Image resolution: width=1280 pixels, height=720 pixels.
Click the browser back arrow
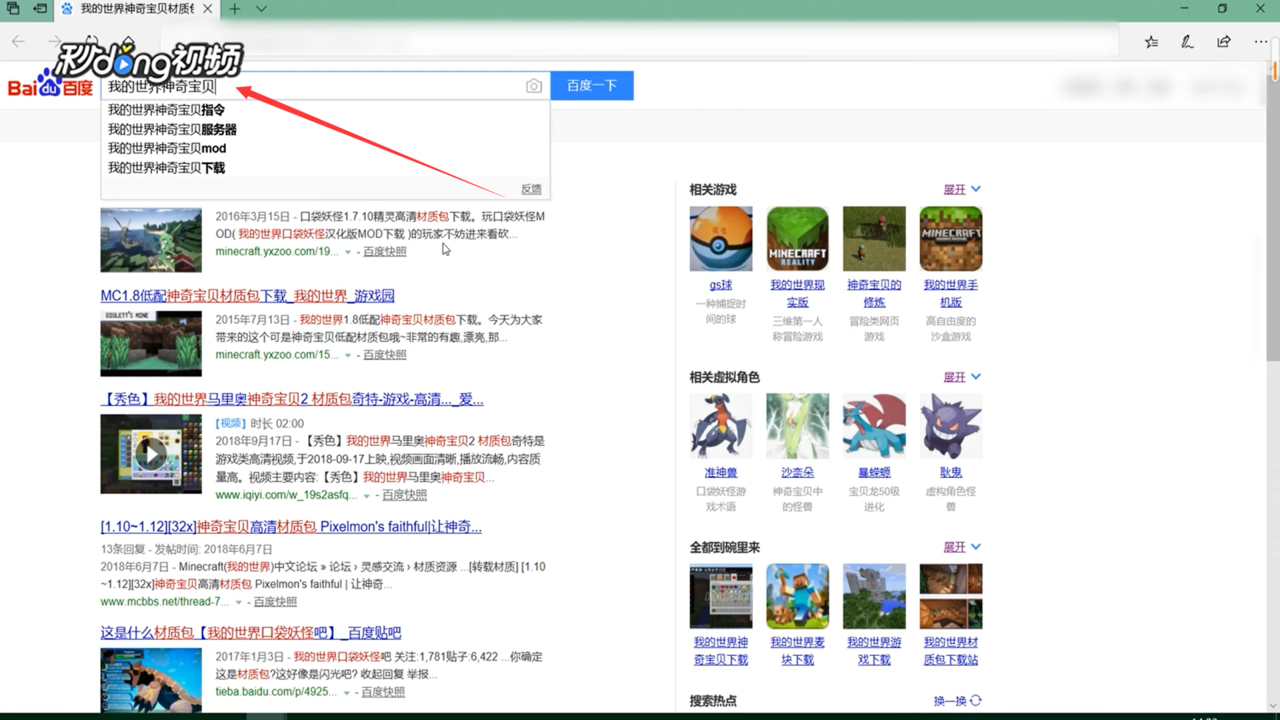tap(18, 42)
